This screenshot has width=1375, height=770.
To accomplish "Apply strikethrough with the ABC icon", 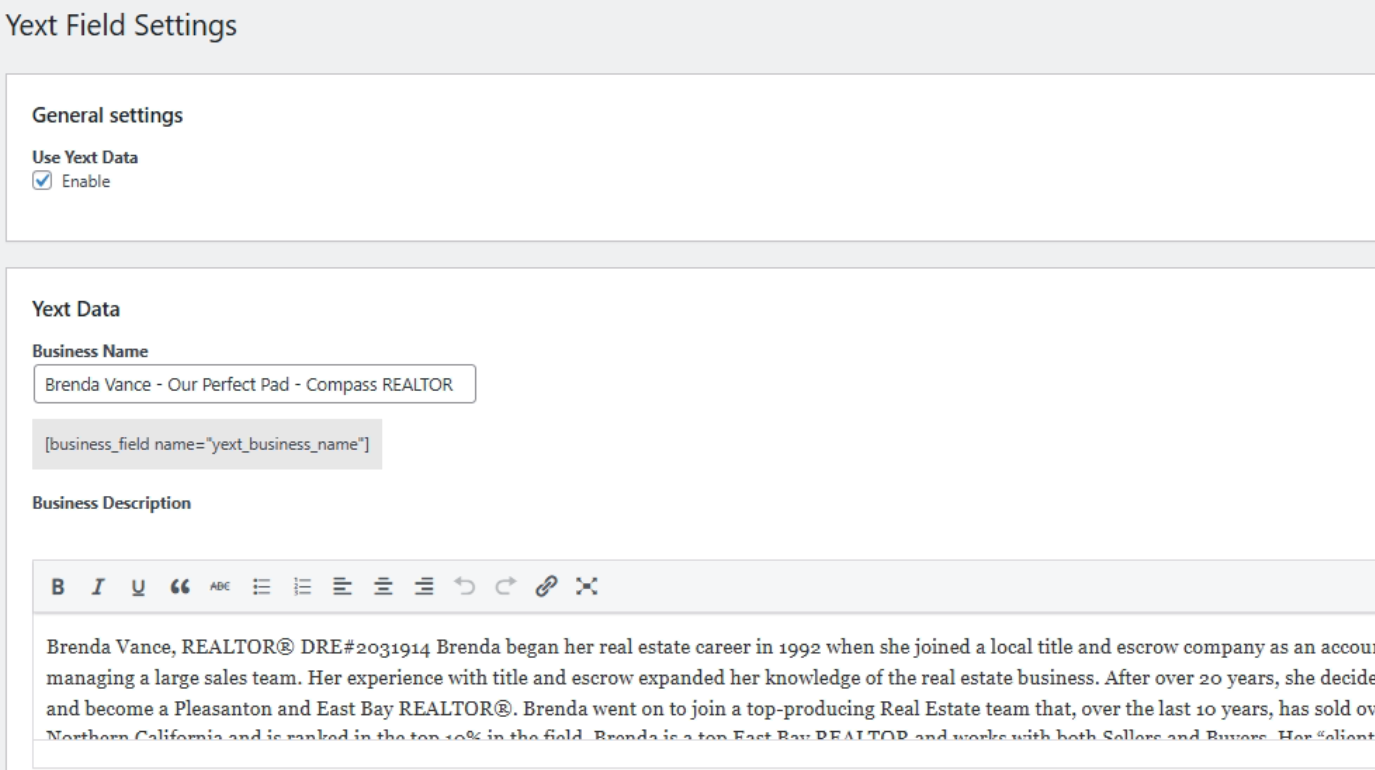I will point(216,586).
